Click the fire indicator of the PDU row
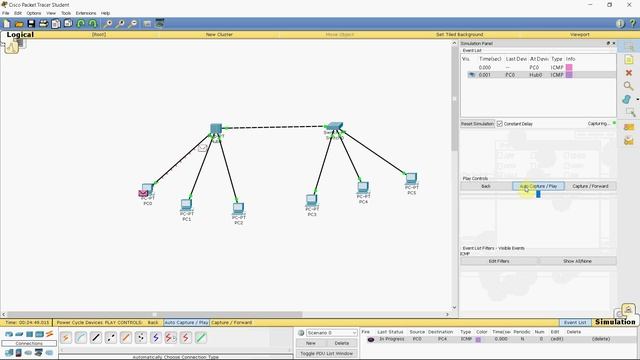Viewport: 640px width, 360px height. (x=371, y=339)
